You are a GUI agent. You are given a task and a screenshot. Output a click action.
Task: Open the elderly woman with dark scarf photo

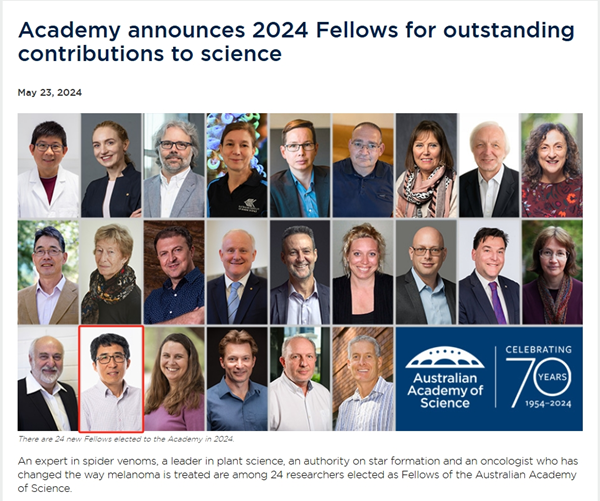110,272
